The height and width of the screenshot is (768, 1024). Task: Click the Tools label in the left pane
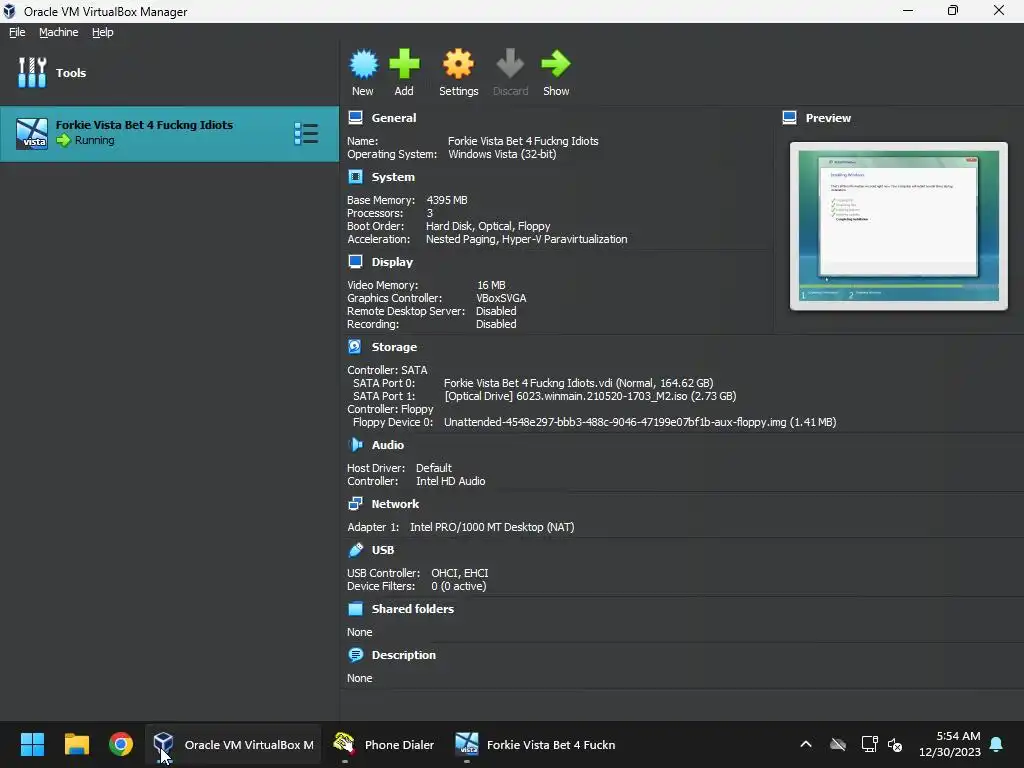point(71,72)
